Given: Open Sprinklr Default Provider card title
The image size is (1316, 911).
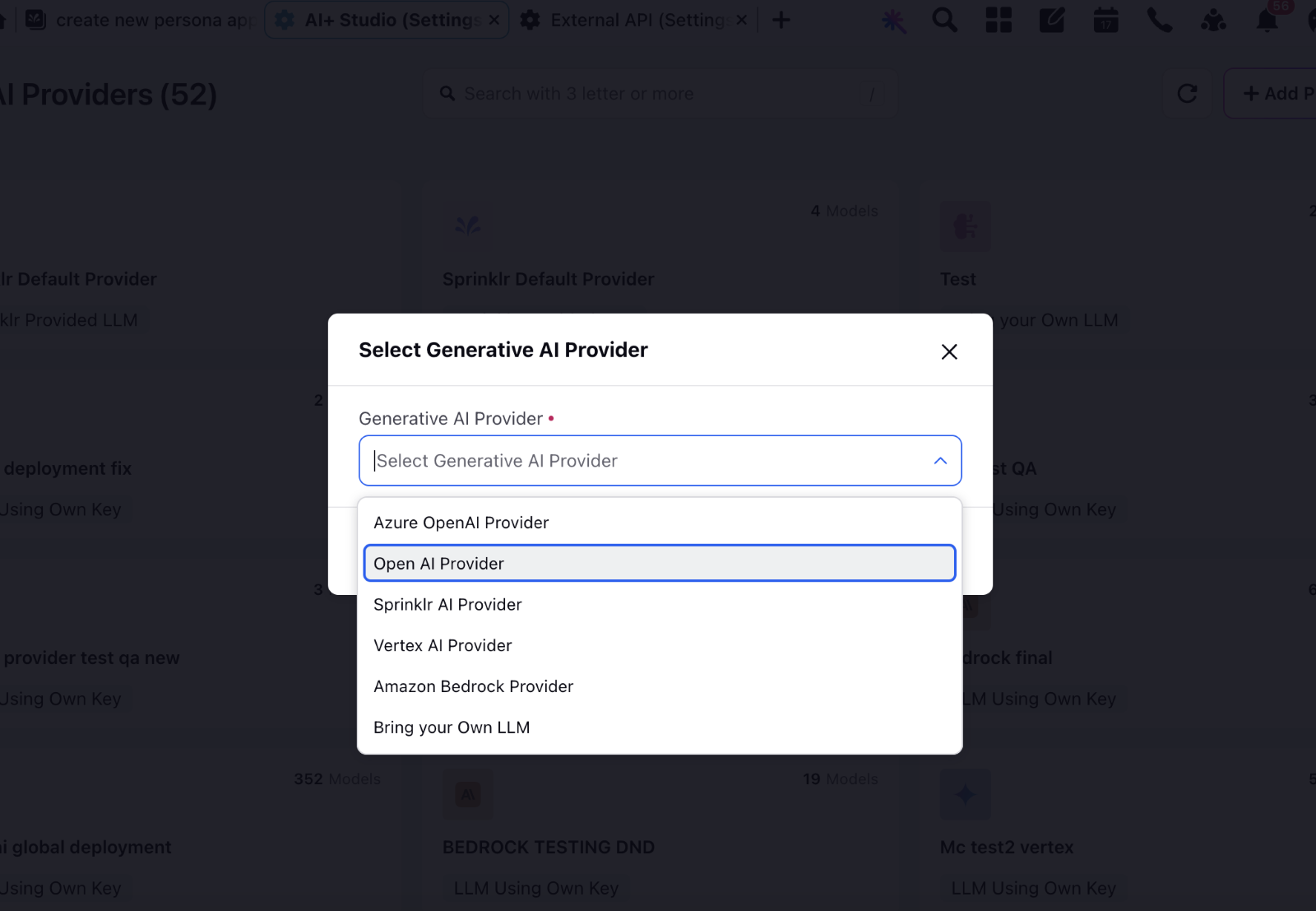Looking at the screenshot, I should point(549,279).
